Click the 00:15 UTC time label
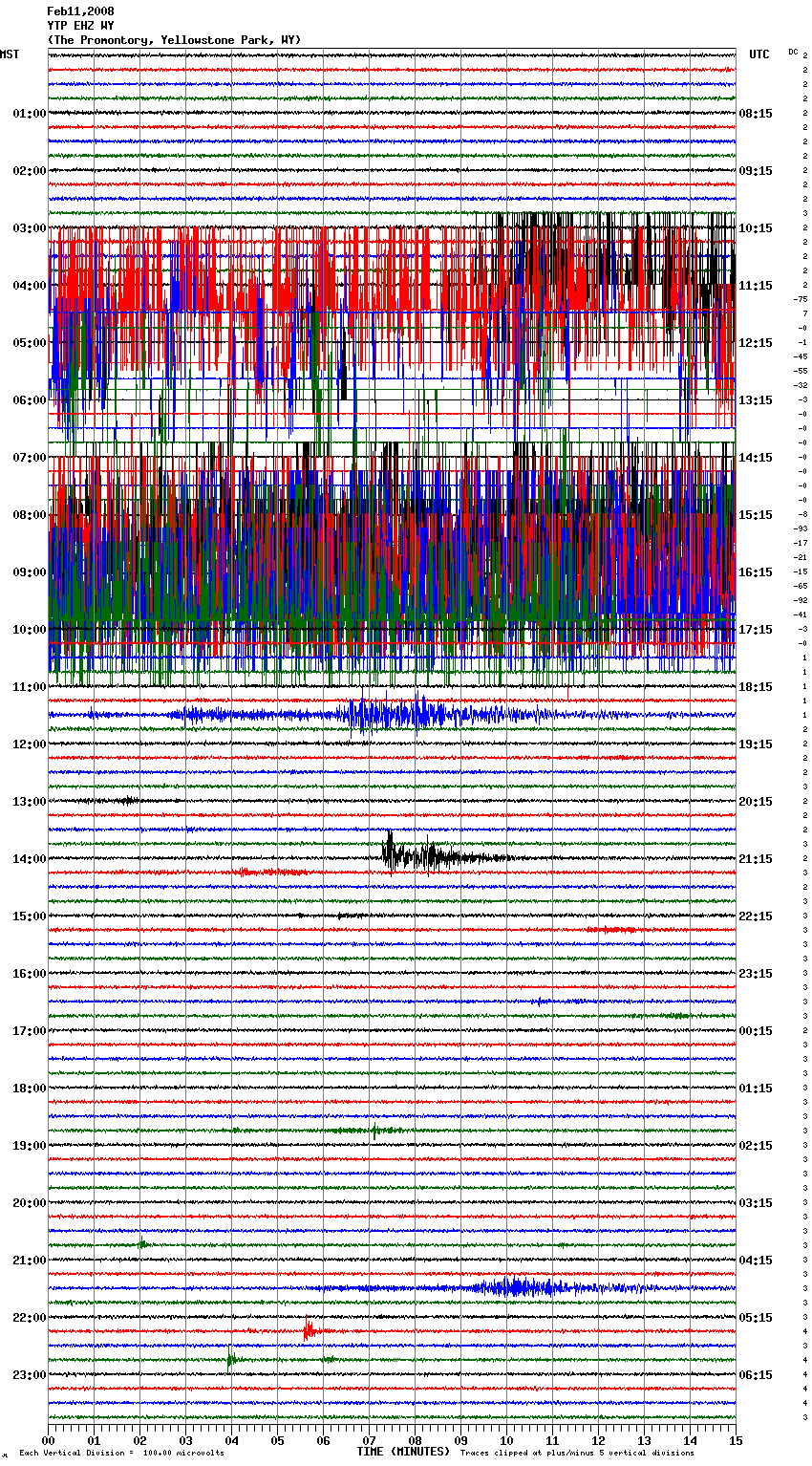 click(x=756, y=1031)
